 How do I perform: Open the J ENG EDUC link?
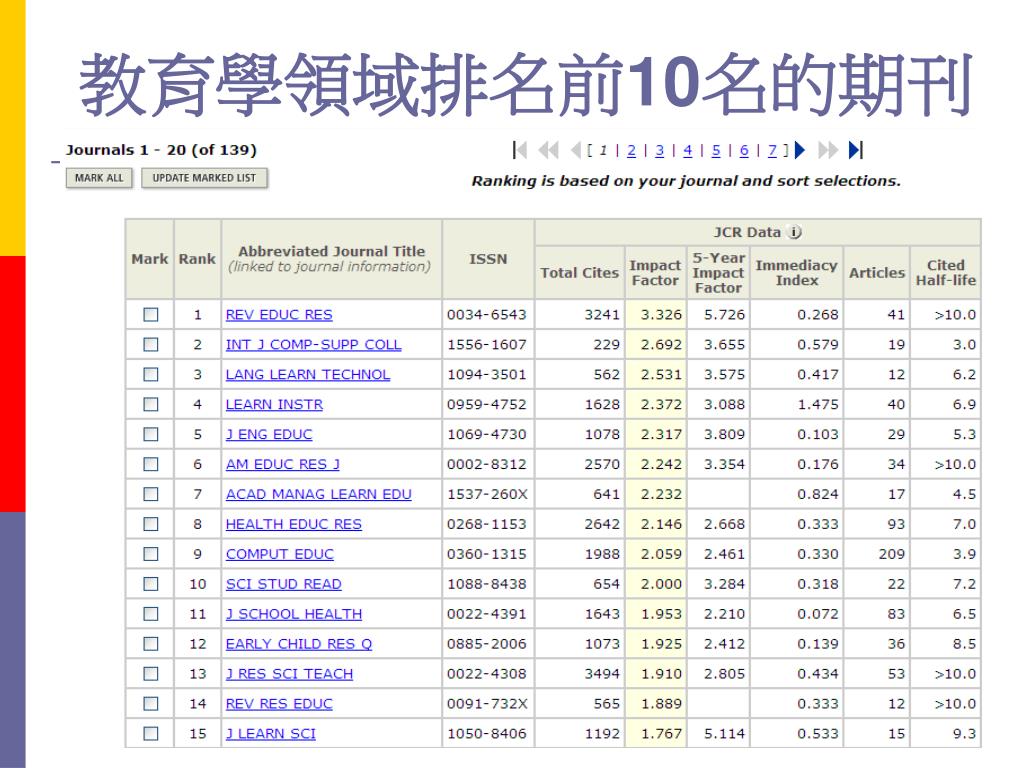point(269,434)
